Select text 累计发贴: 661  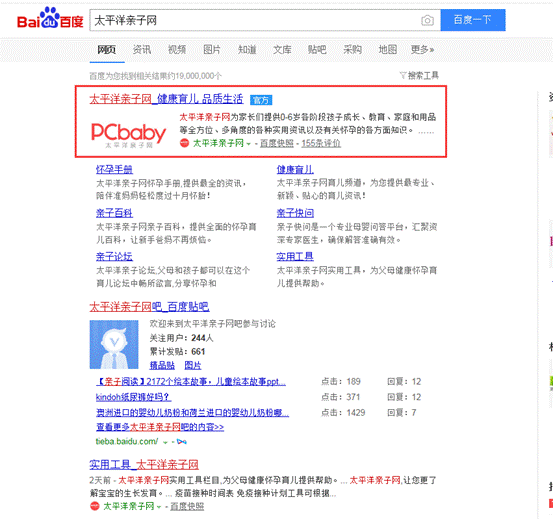pyautogui.click(x=177, y=352)
